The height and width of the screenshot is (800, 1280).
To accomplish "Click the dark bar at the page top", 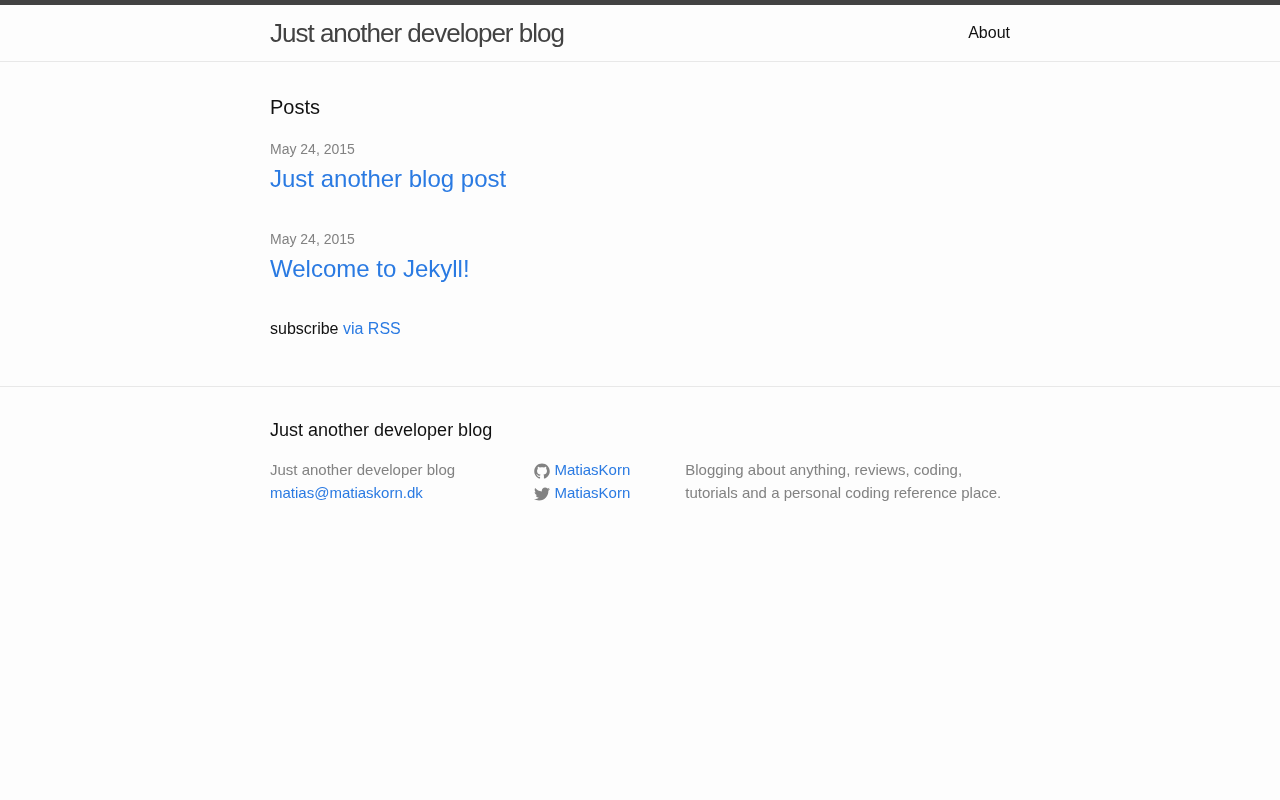I will (640, 2).
